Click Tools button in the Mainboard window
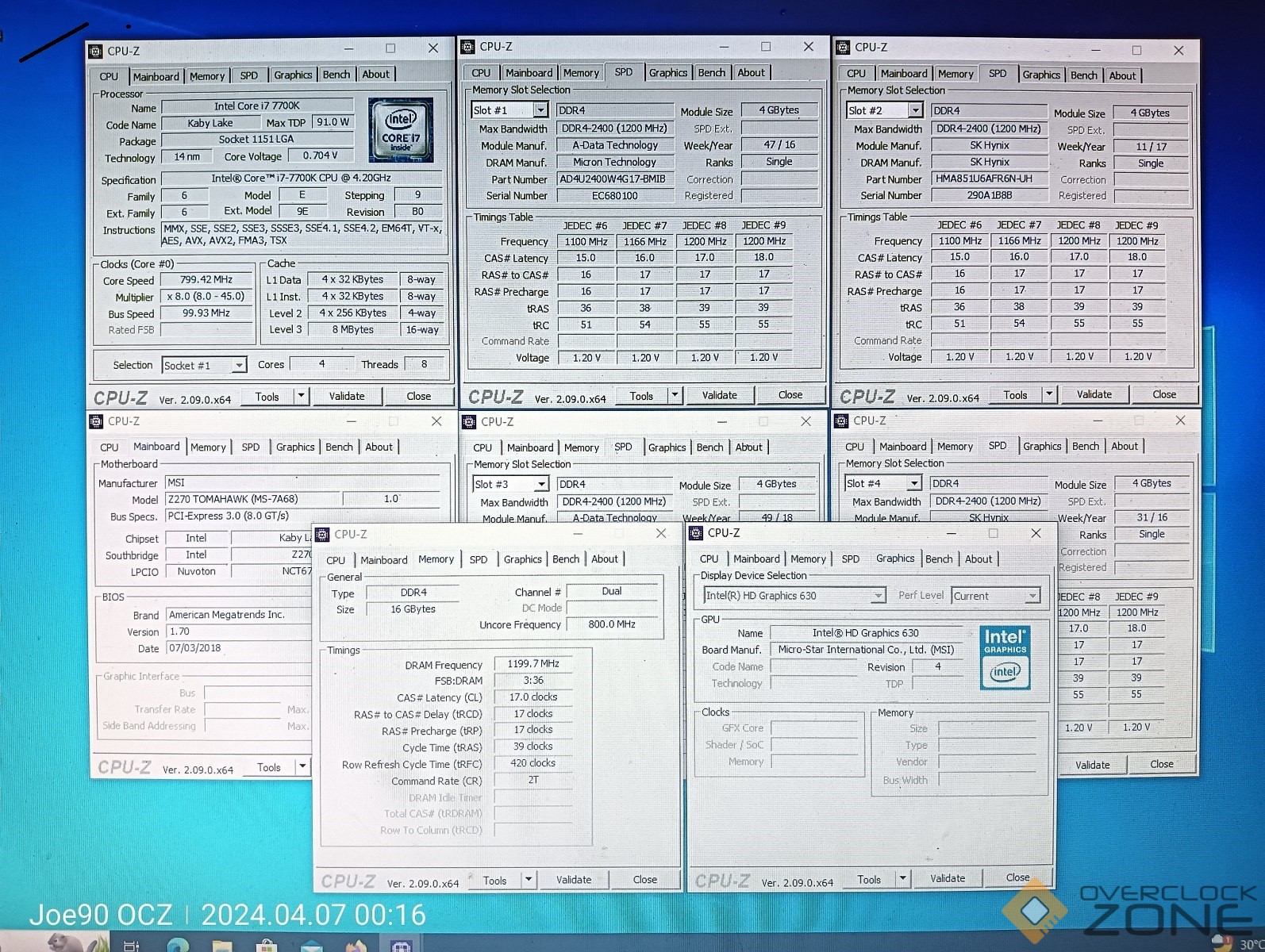Screen dimensions: 1265x952 pyautogui.click(x=269, y=767)
